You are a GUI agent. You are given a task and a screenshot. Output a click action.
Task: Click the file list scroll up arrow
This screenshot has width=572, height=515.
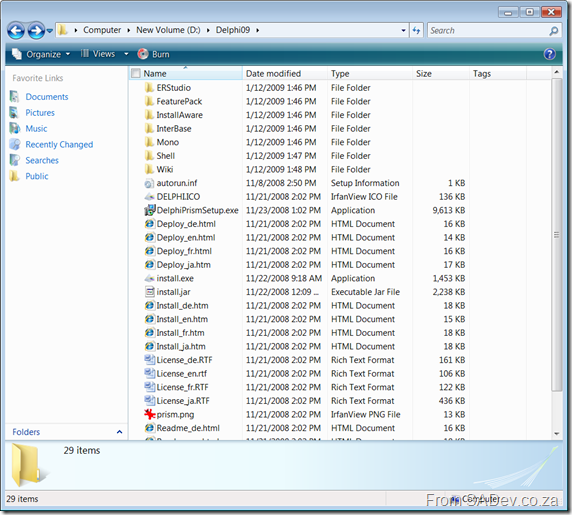coord(557,72)
